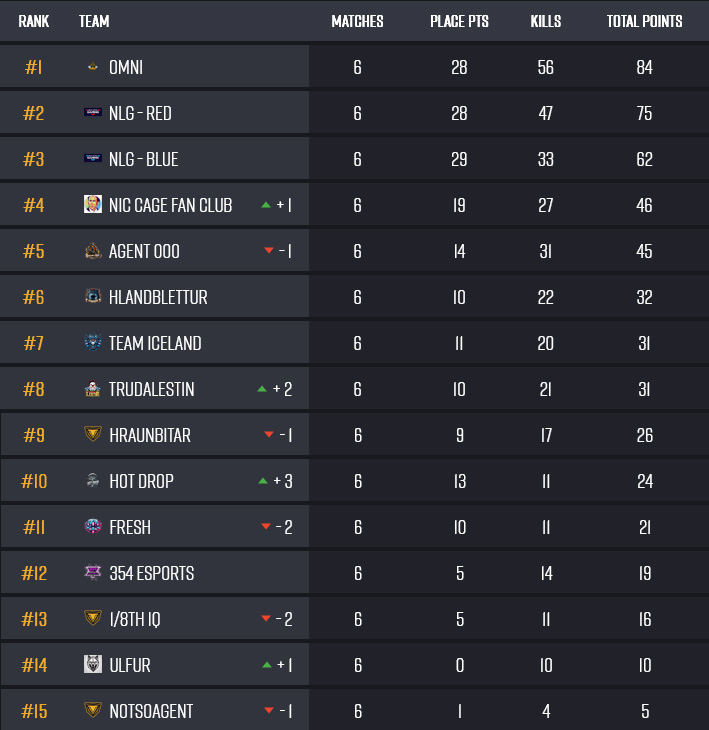Sort by the Matches column header
Viewport: 709px width, 730px height.
(357, 21)
